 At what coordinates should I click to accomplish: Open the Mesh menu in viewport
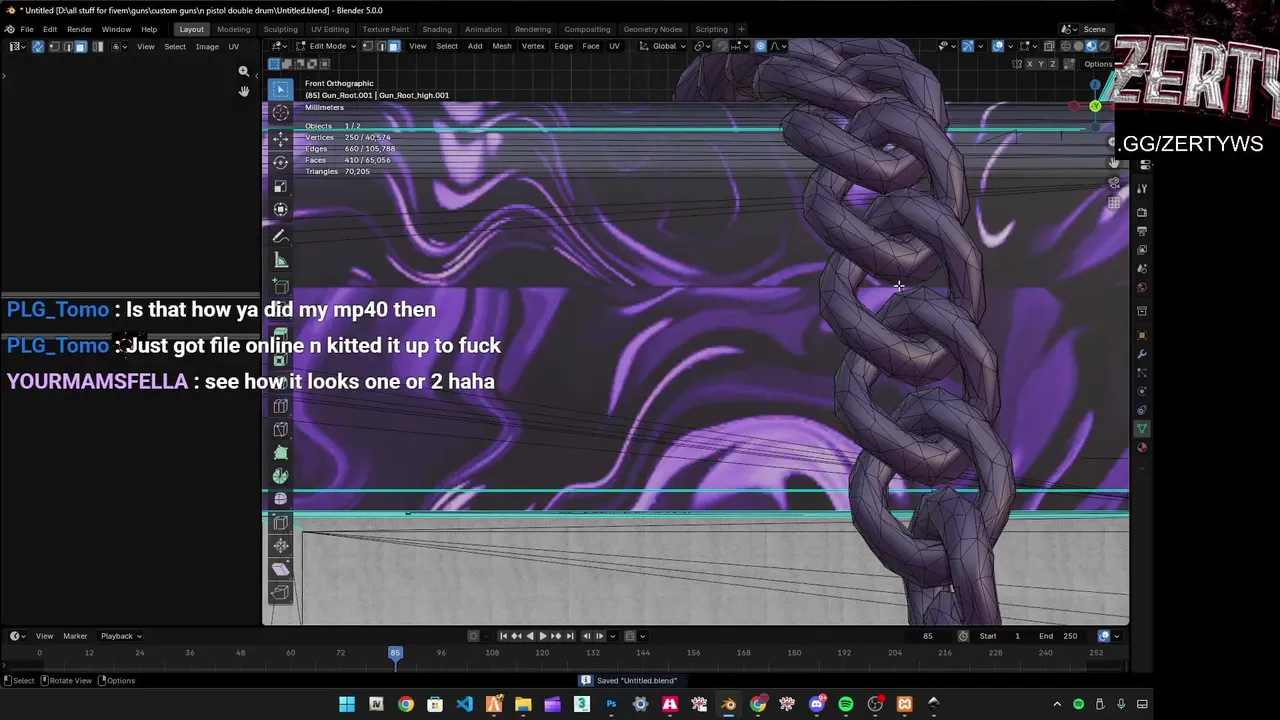[x=502, y=46]
